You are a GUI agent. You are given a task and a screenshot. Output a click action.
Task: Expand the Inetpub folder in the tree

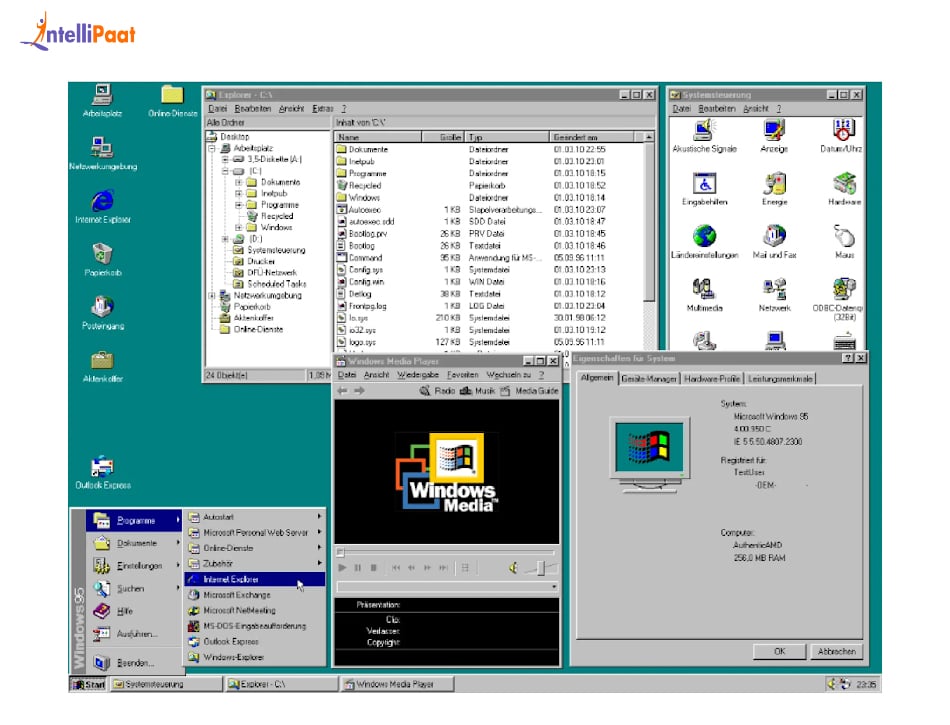click(239, 194)
